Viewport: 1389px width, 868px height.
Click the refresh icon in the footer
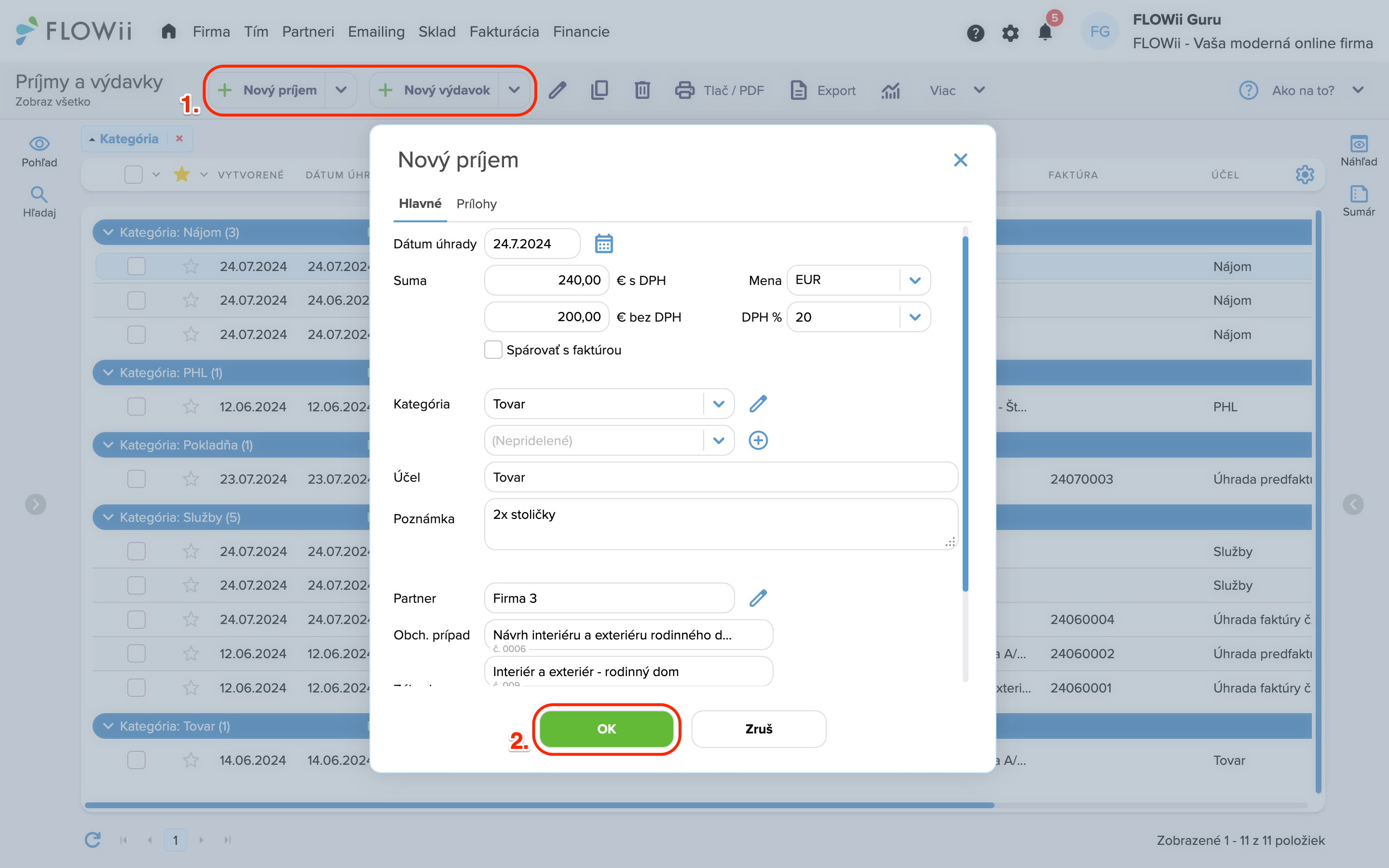tap(93, 840)
